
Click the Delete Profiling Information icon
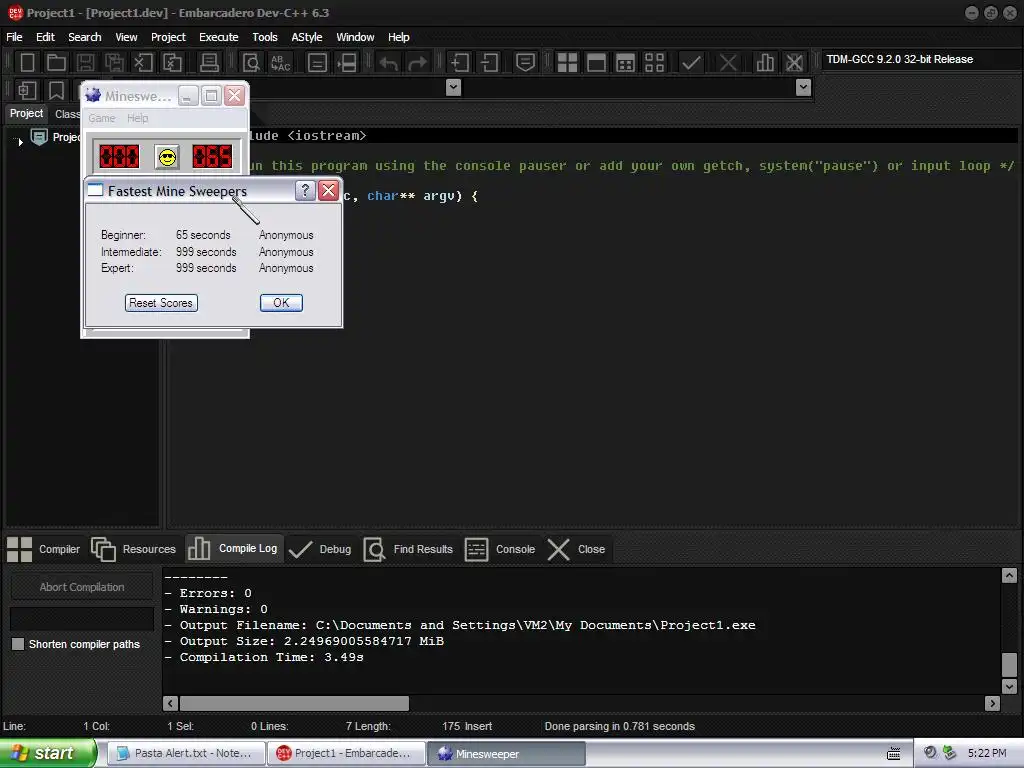(794, 63)
